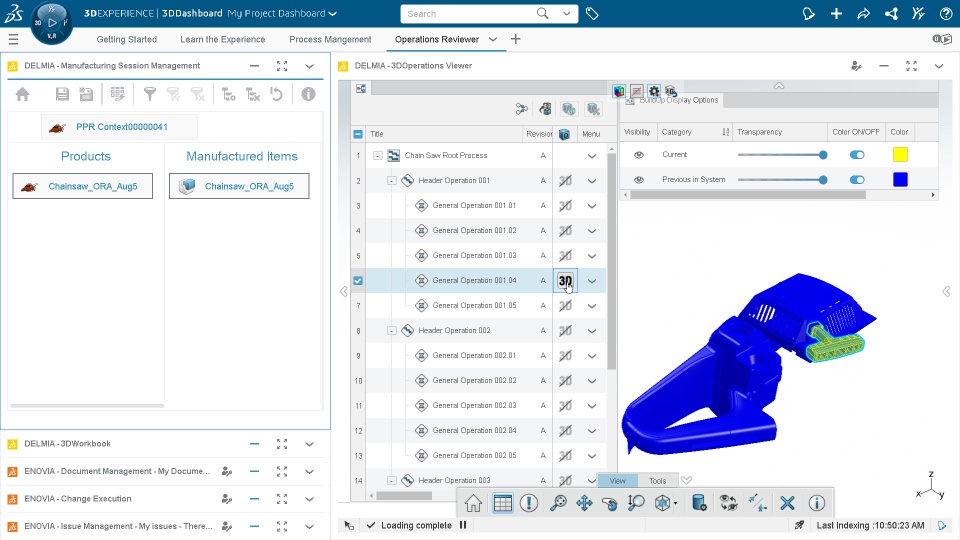Open the compass in the top-left corner
This screenshot has width=960, height=540.
tap(52, 23)
